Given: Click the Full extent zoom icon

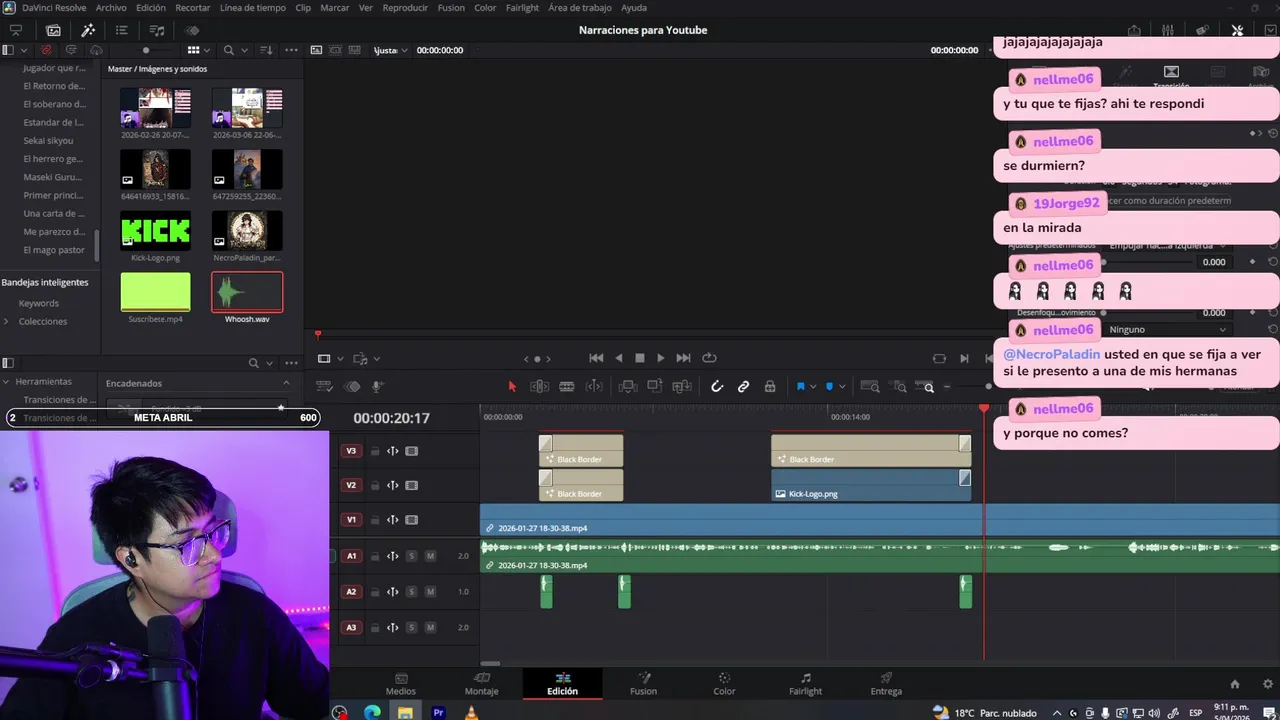Looking at the screenshot, I should (870, 386).
